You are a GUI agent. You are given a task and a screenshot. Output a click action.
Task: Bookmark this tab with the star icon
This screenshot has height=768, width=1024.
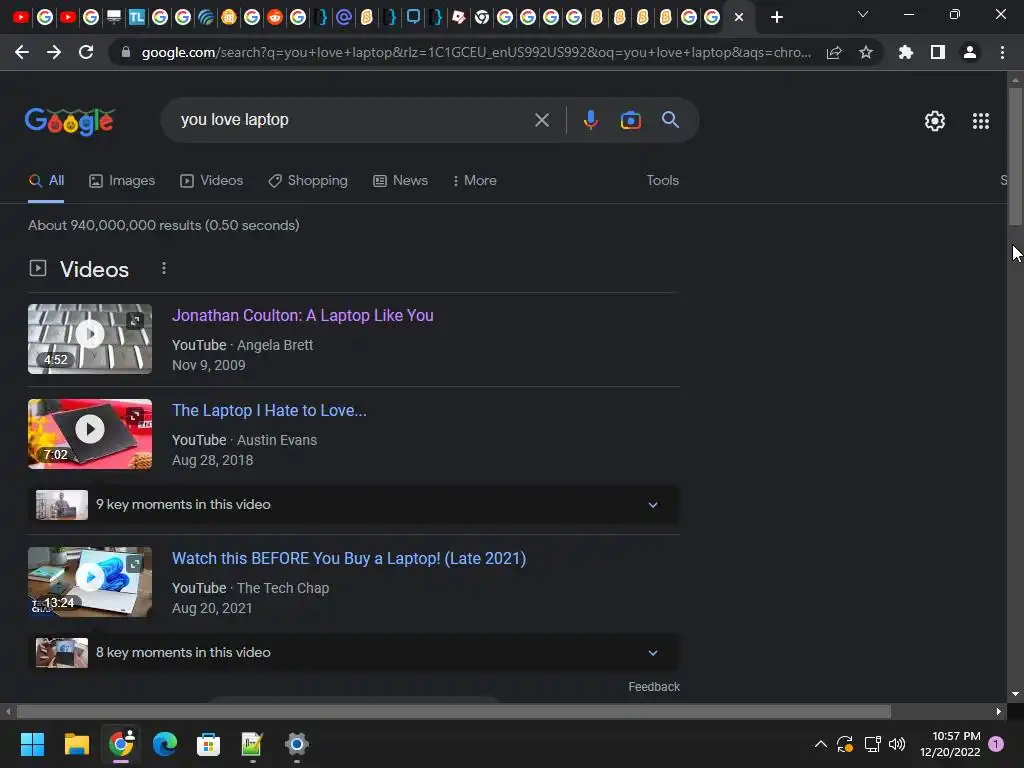click(865, 52)
